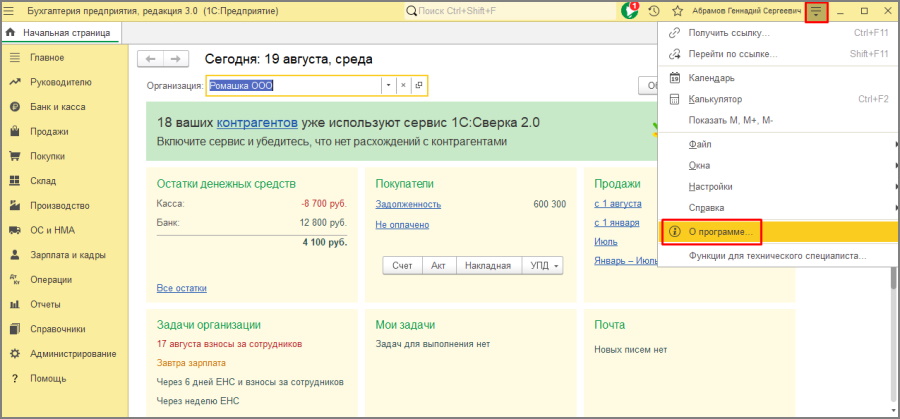The width and height of the screenshot is (900, 419).
Task: Open Зарплата и кадры person icon
Action: [15, 255]
